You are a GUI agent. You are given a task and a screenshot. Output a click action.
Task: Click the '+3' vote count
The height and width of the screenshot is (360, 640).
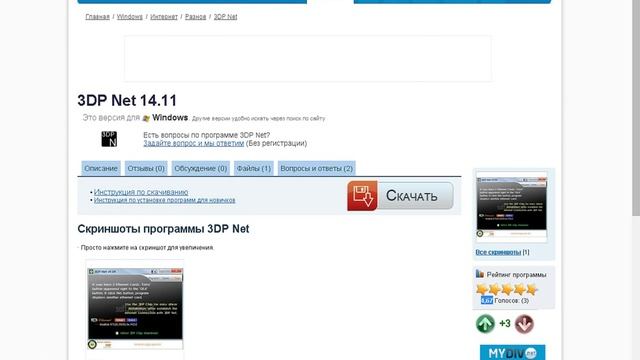pyautogui.click(x=505, y=324)
